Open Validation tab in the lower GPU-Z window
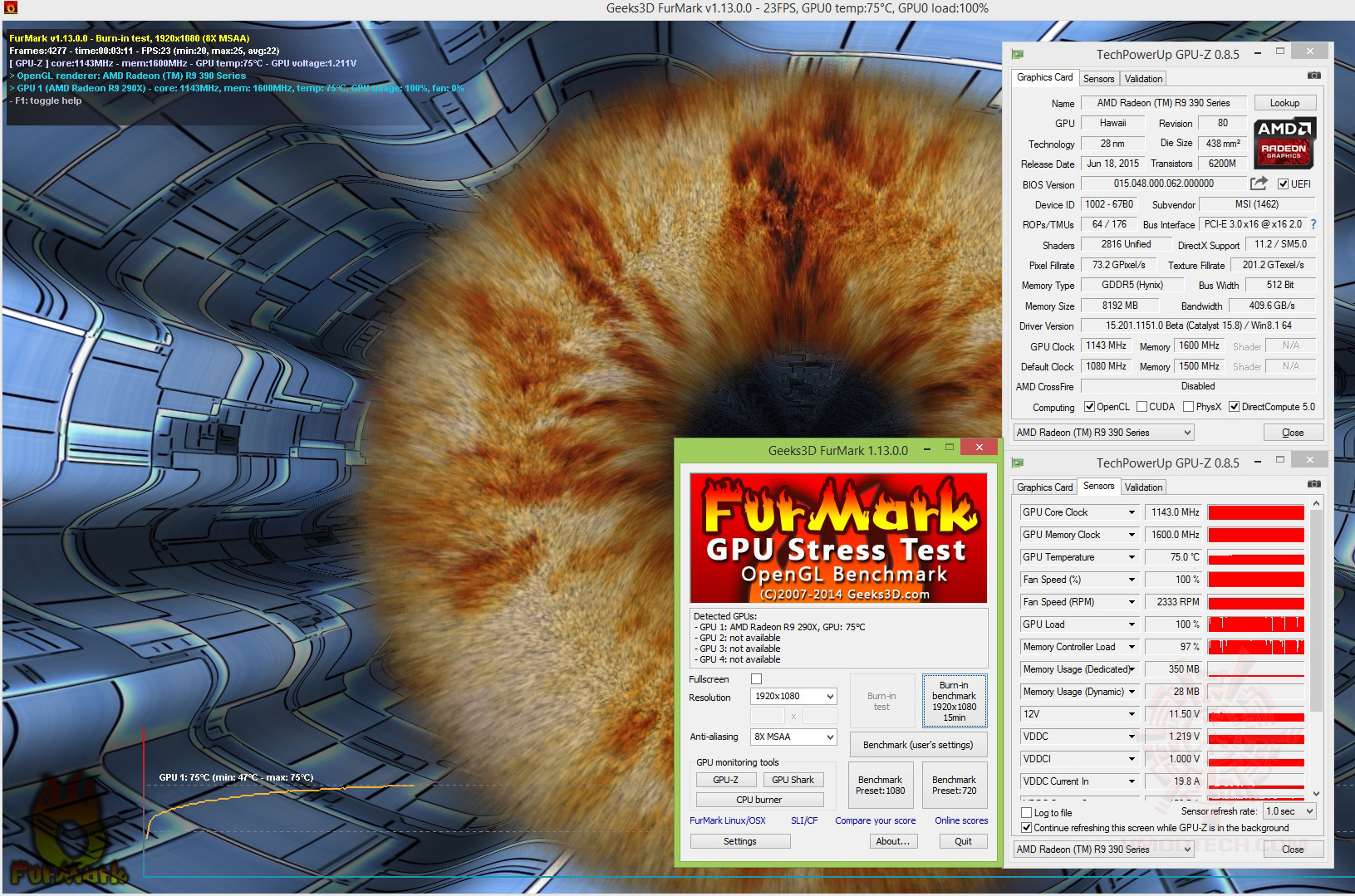 tap(1144, 487)
